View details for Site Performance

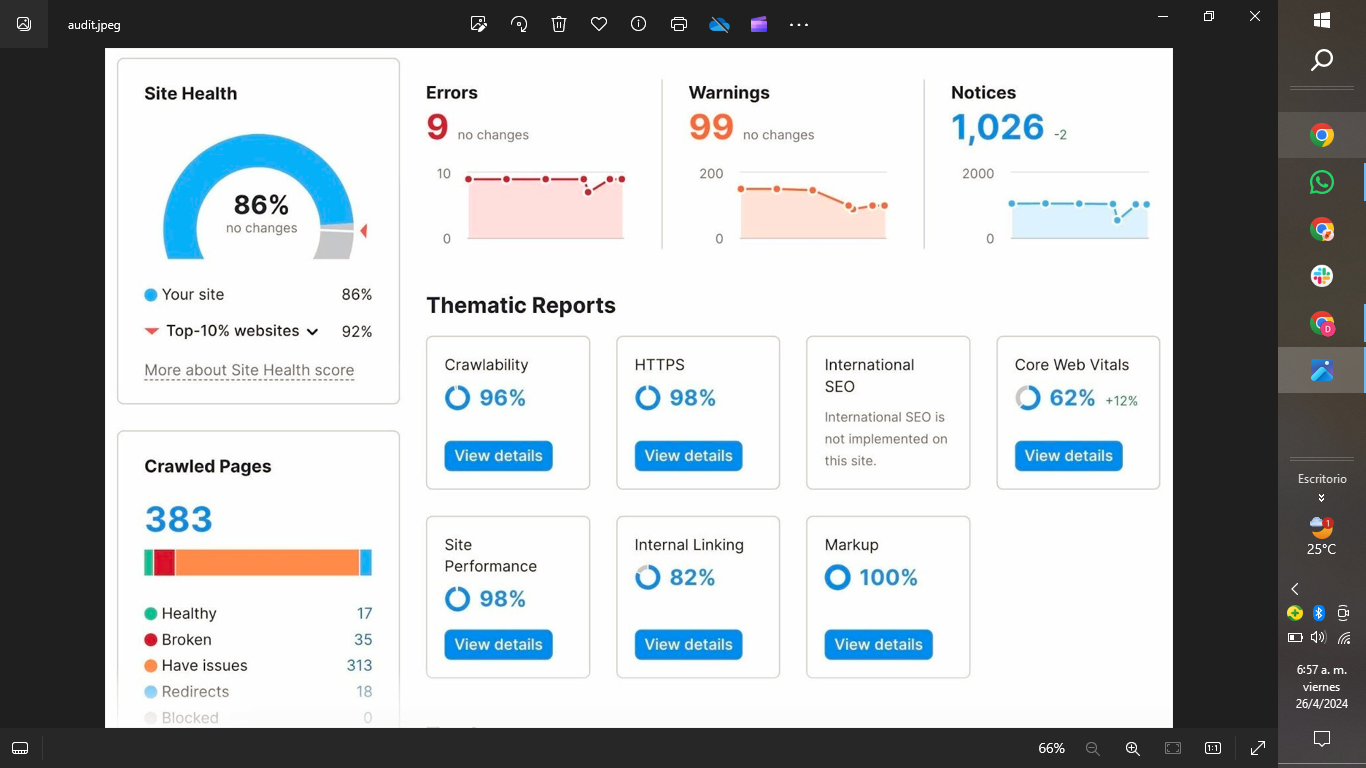[498, 645]
